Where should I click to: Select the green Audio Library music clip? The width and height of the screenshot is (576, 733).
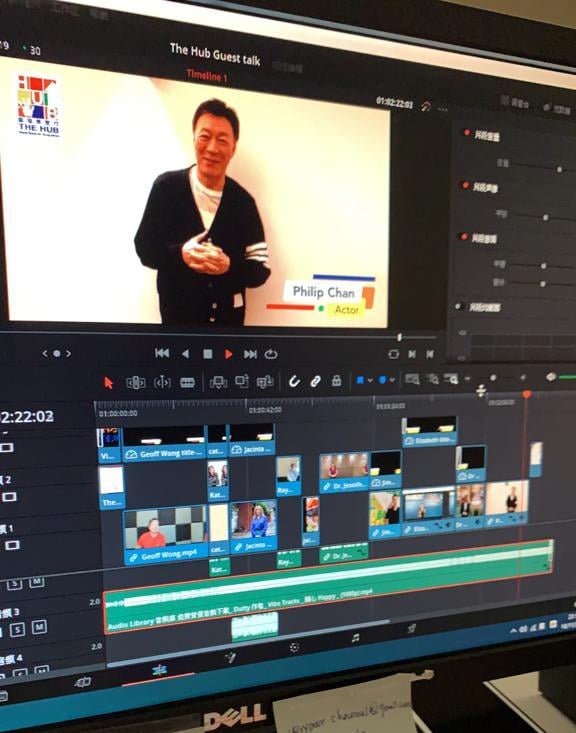(x=327, y=587)
